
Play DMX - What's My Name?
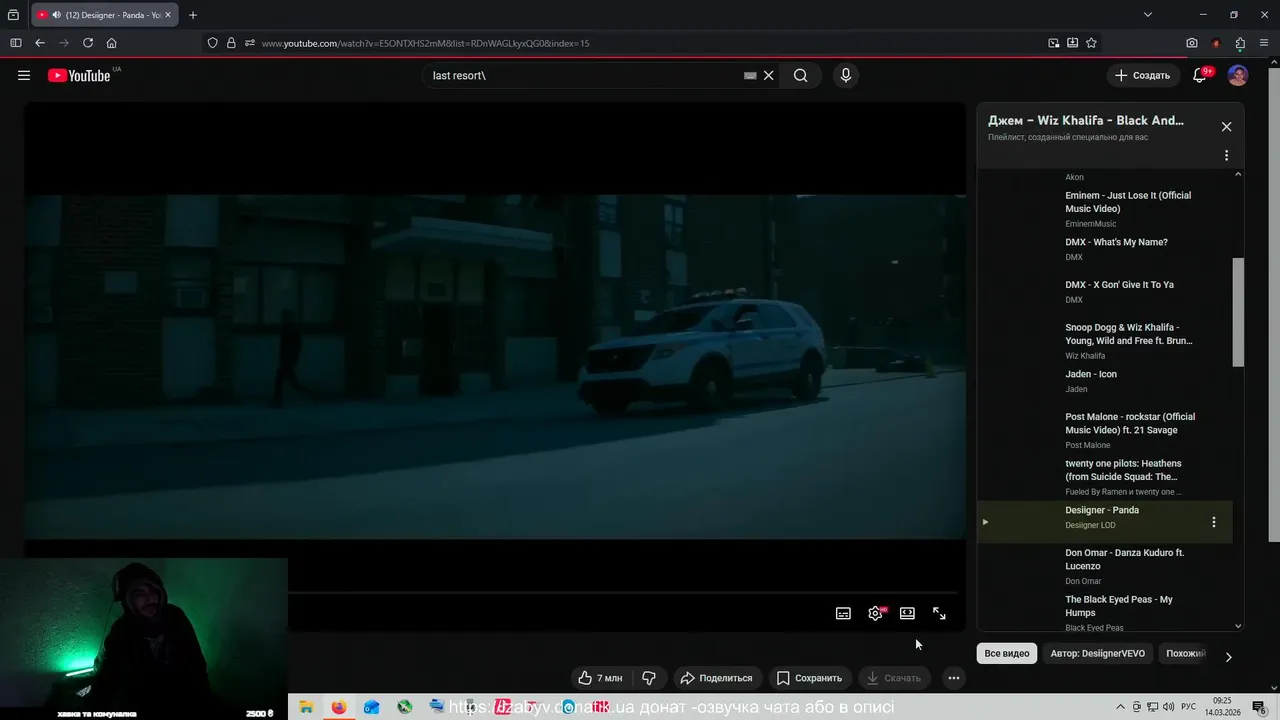pyautogui.click(x=1104, y=249)
